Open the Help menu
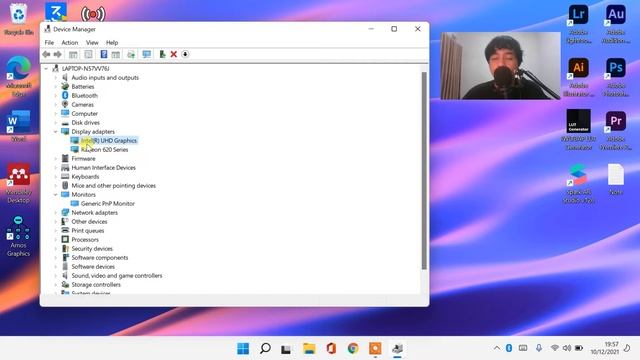This screenshot has width=640, height=360. (x=112, y=42)
